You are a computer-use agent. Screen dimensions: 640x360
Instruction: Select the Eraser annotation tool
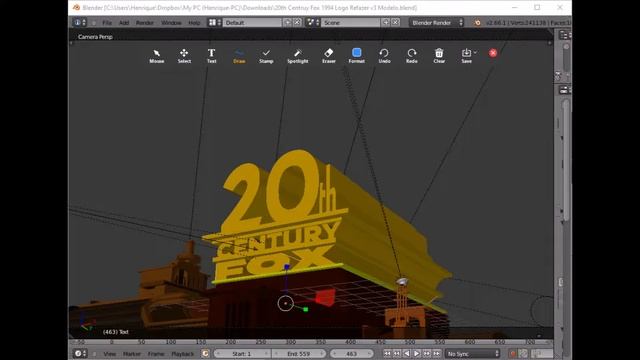click(329, 56)
